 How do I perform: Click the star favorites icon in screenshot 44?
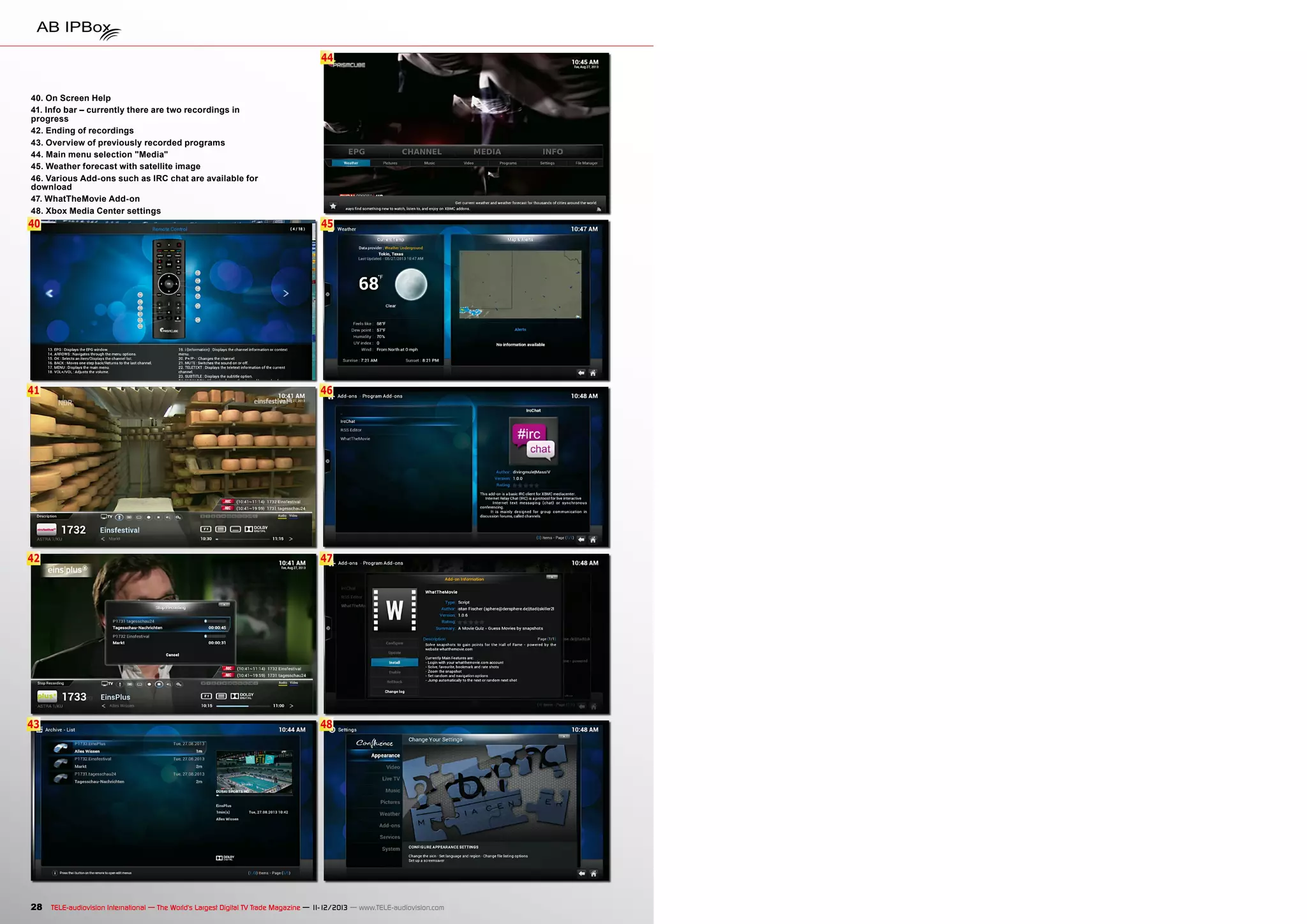pyautogui.click(x=333, y=206)
